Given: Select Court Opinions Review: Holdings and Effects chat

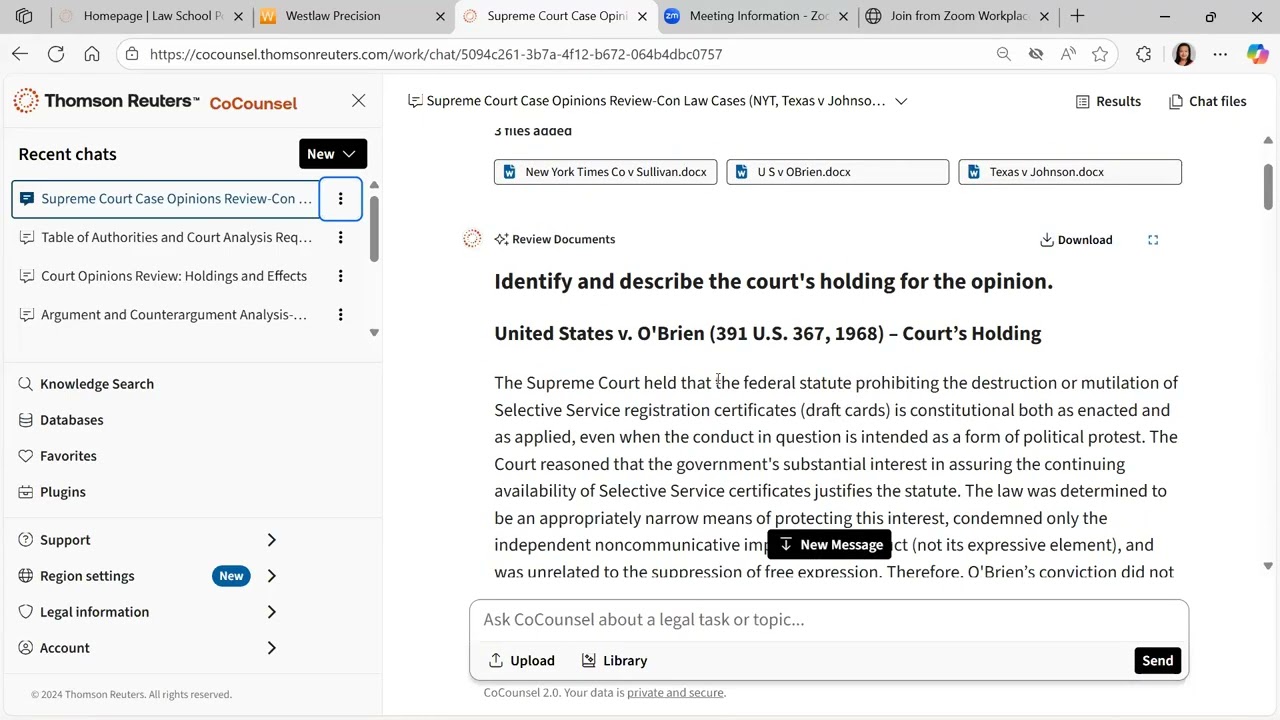Looking at the screenshot, I should [x=165, y=276].
